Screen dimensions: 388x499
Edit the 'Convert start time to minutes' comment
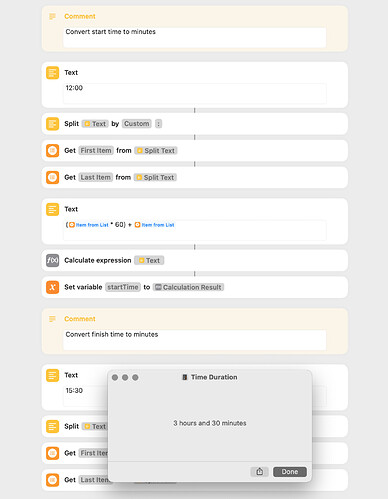(195, 37)
